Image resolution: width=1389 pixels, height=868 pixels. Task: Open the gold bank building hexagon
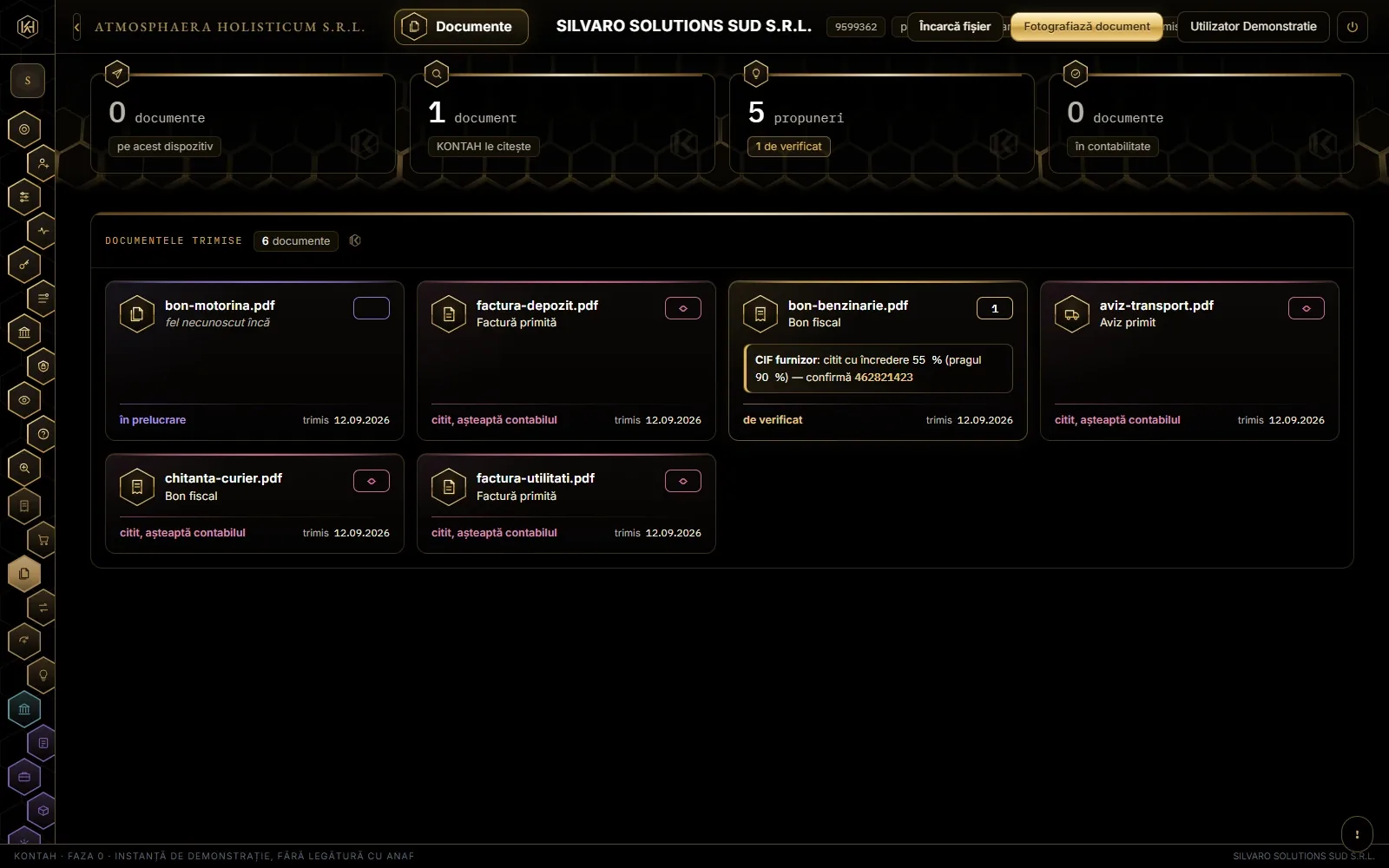(x=24, y=332)
